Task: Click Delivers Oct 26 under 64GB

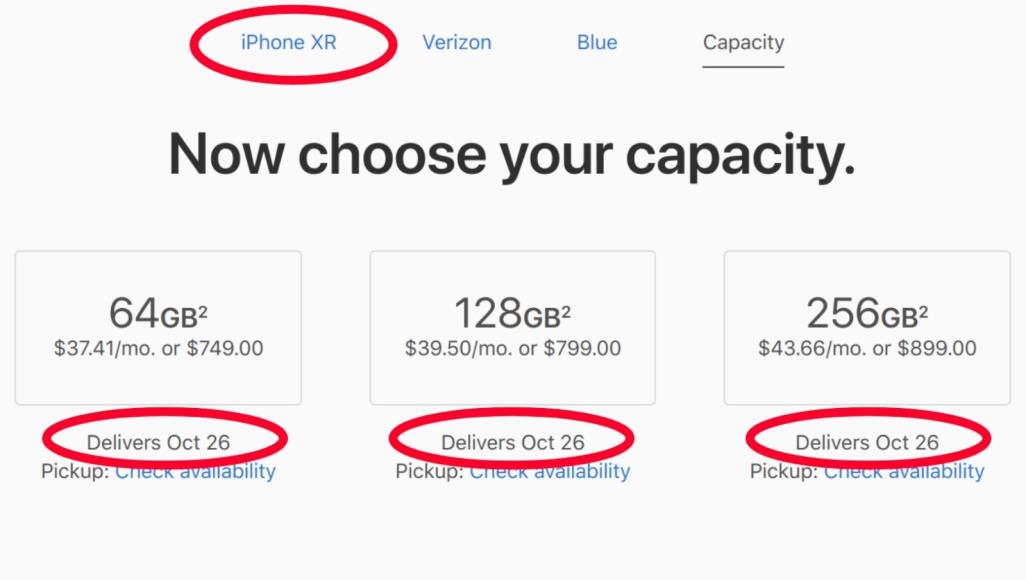Action: [x=158, y=442]
